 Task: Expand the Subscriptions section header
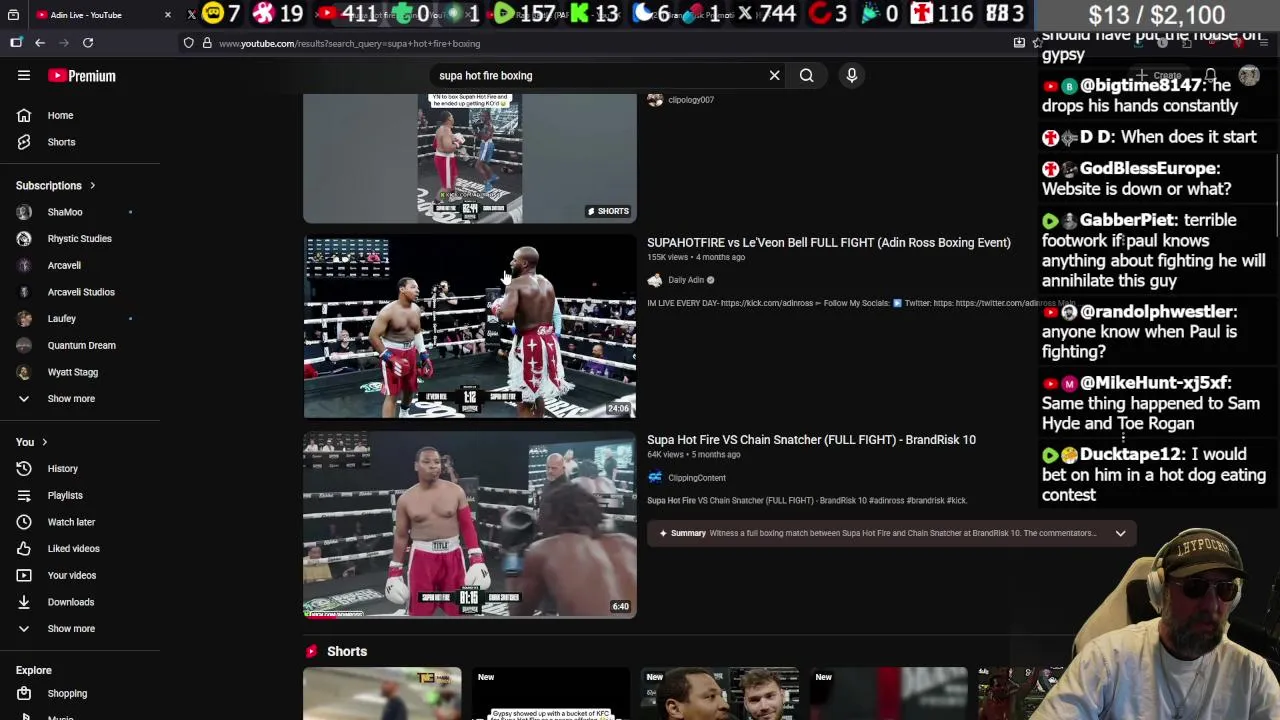(x=55, y=185)
